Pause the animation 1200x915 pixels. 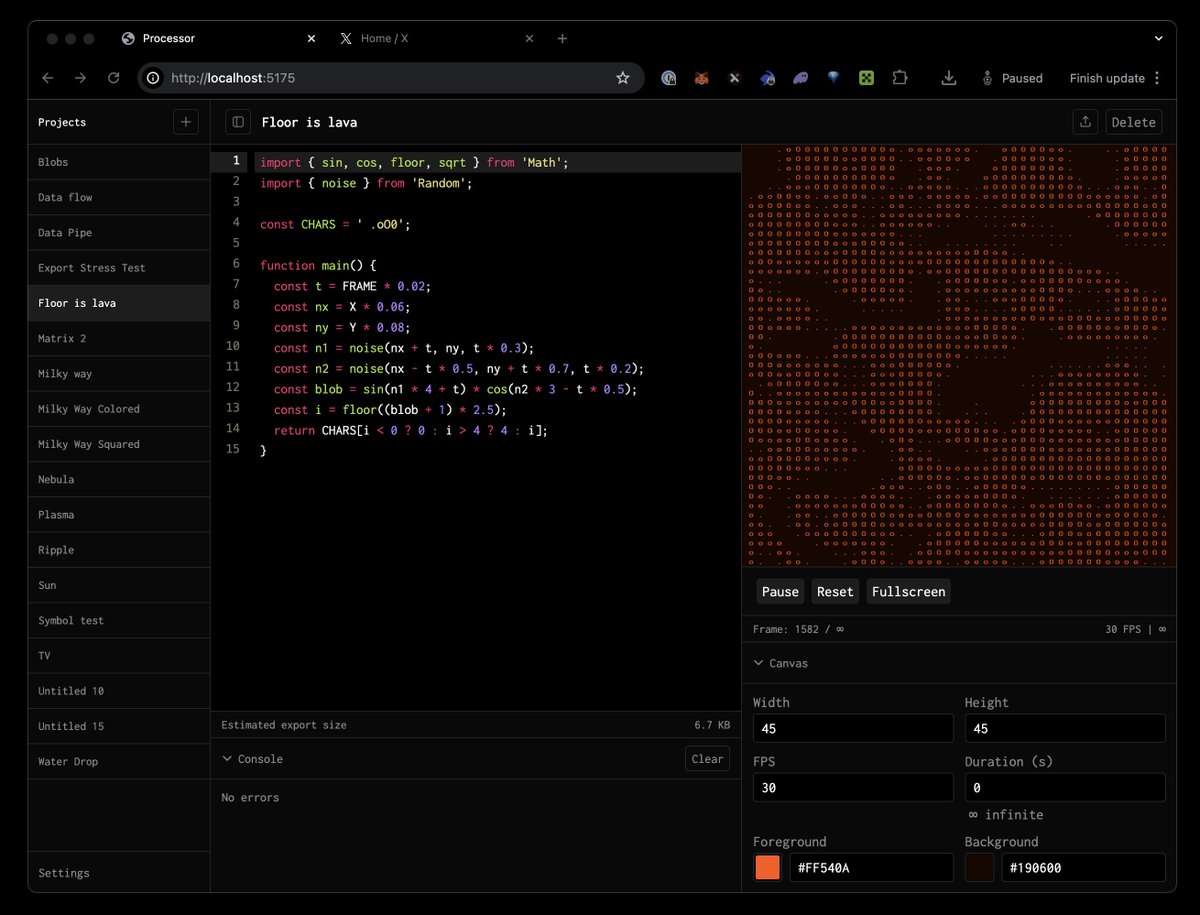point(780,591)
